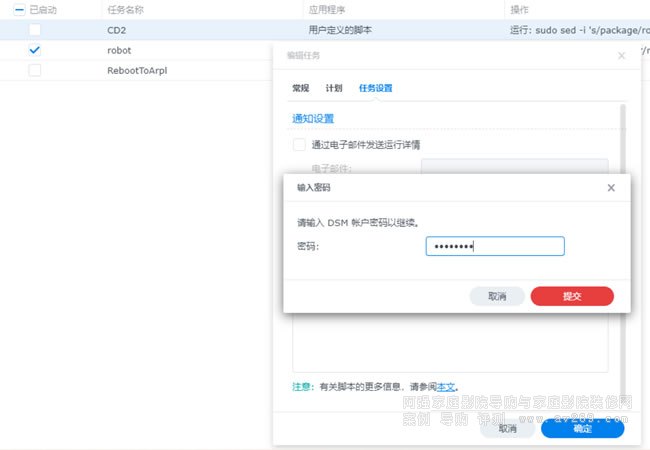Close the 编辑任务 window
This screenshot has width=650, height=450.
click(621, 56)
